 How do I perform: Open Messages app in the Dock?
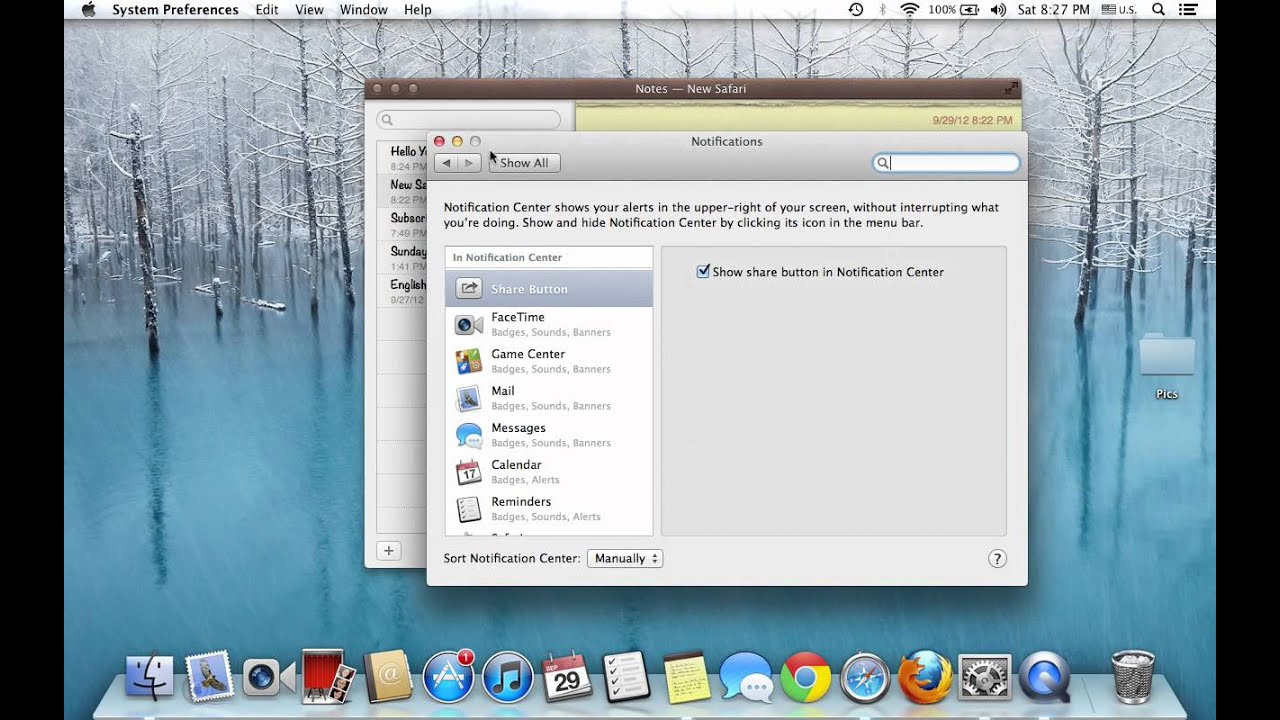click(x=746, y=677)
